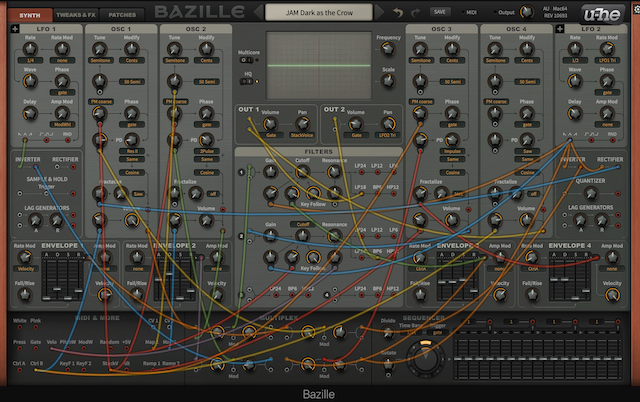Click the undo arrow icon

398,13
